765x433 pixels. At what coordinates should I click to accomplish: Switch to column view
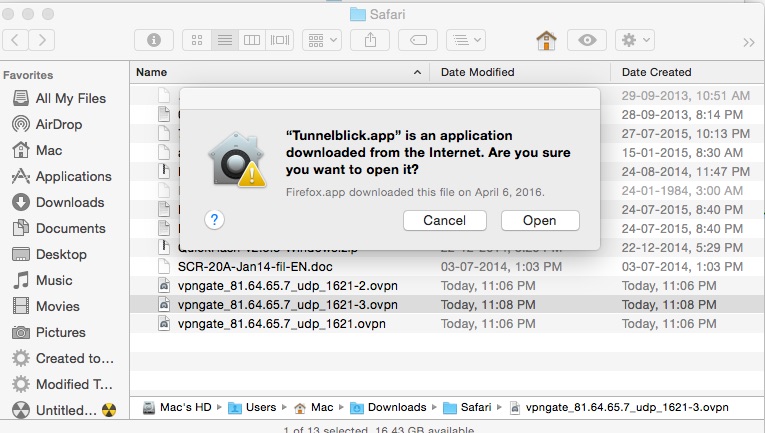[x=252, y=40]
